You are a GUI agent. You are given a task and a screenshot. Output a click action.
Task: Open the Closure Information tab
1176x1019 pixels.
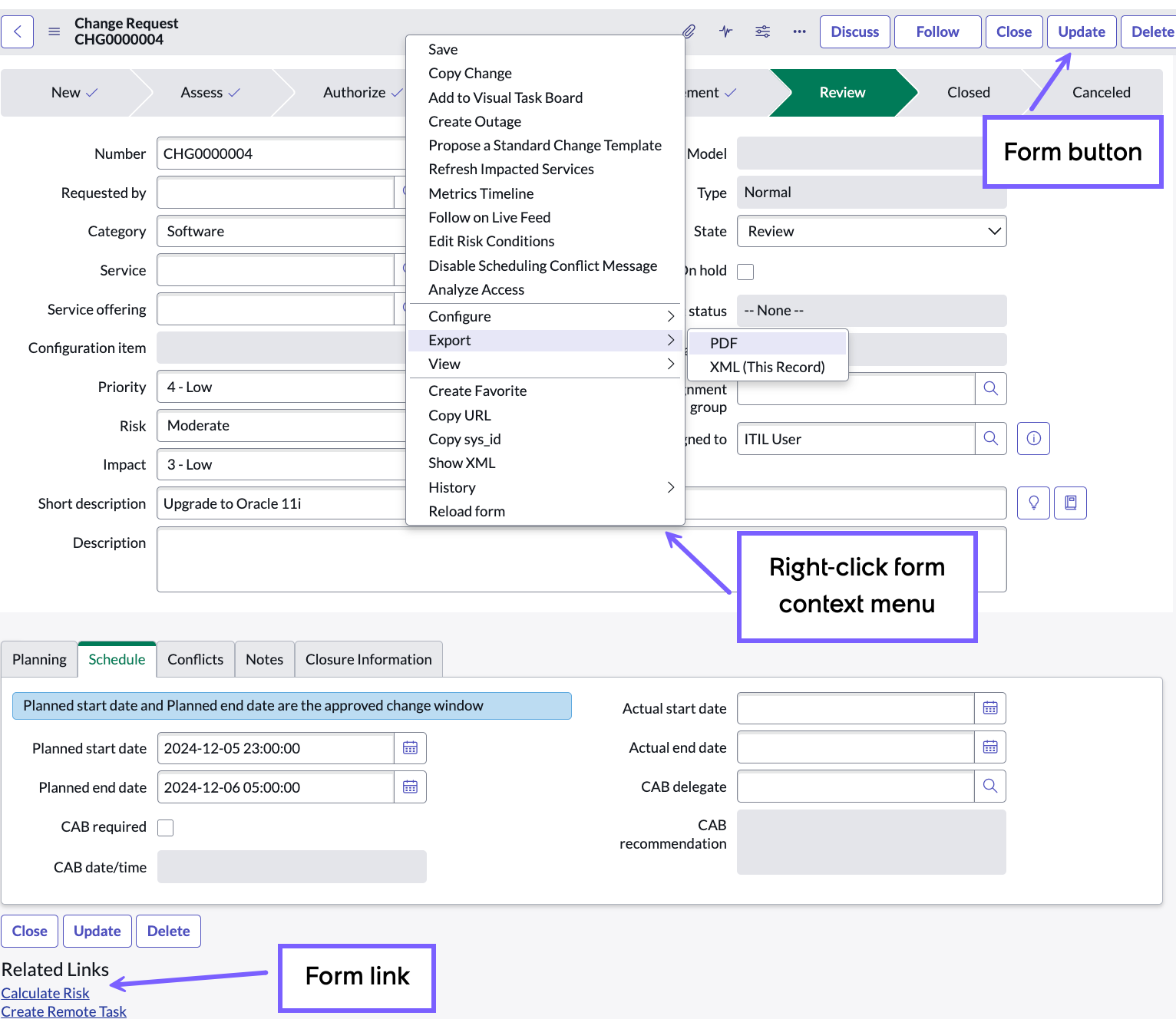tap(368, 659)
